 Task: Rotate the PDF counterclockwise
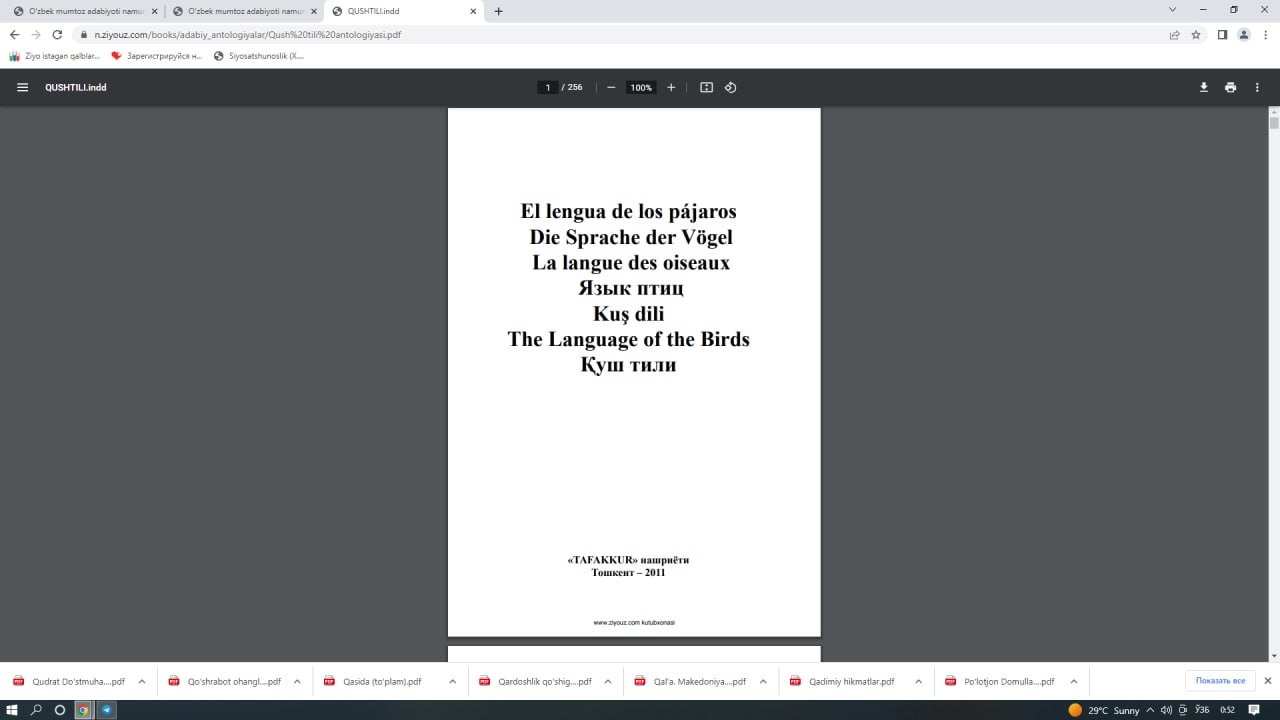tap(731, 87)
